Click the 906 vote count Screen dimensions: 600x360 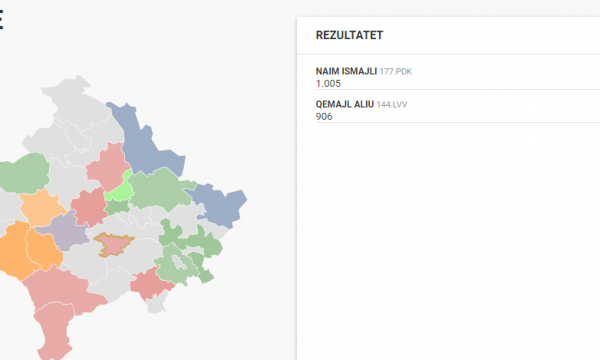[324, 117]
